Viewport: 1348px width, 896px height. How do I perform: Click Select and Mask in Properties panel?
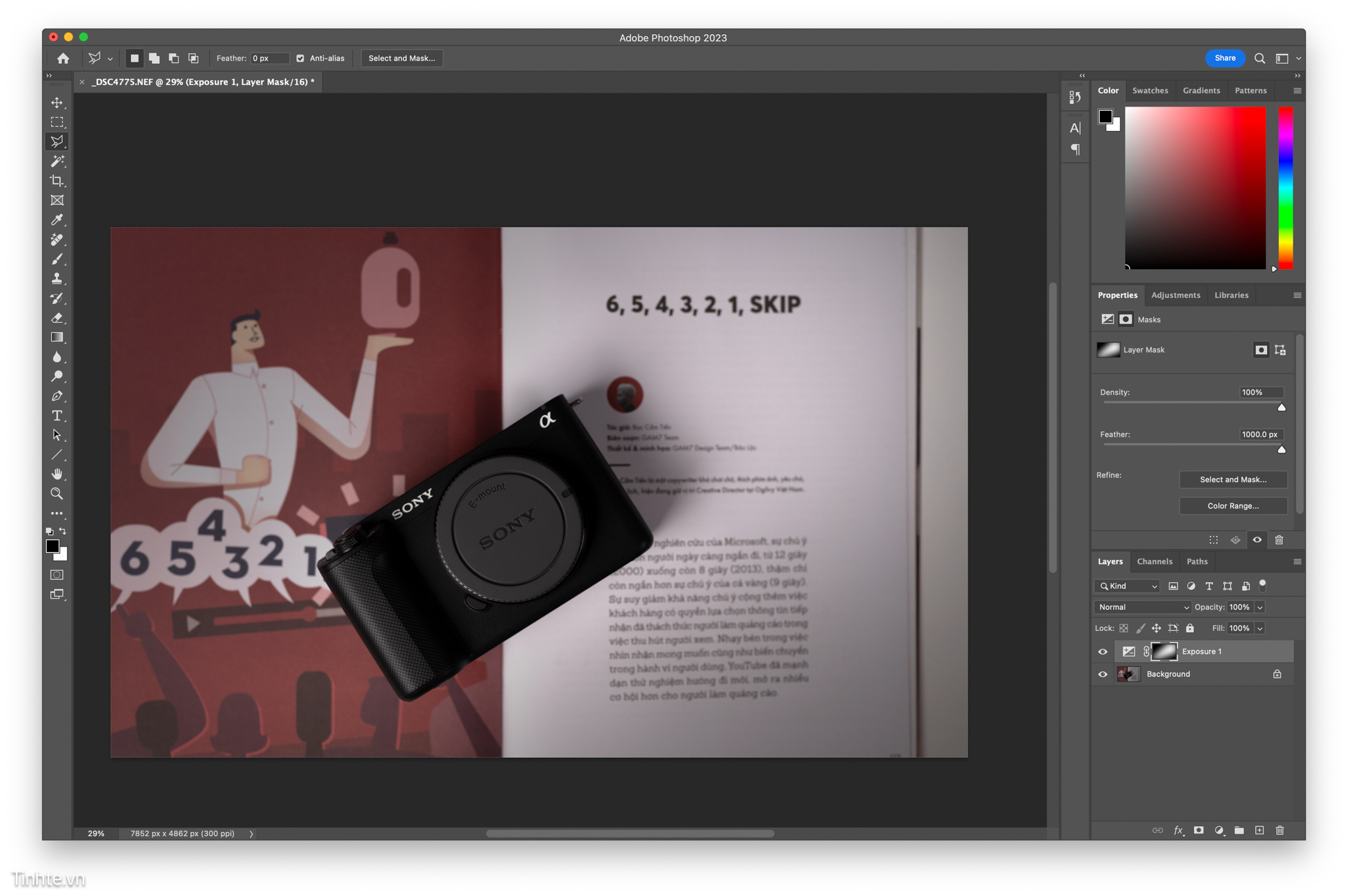tap(1233, 480)
